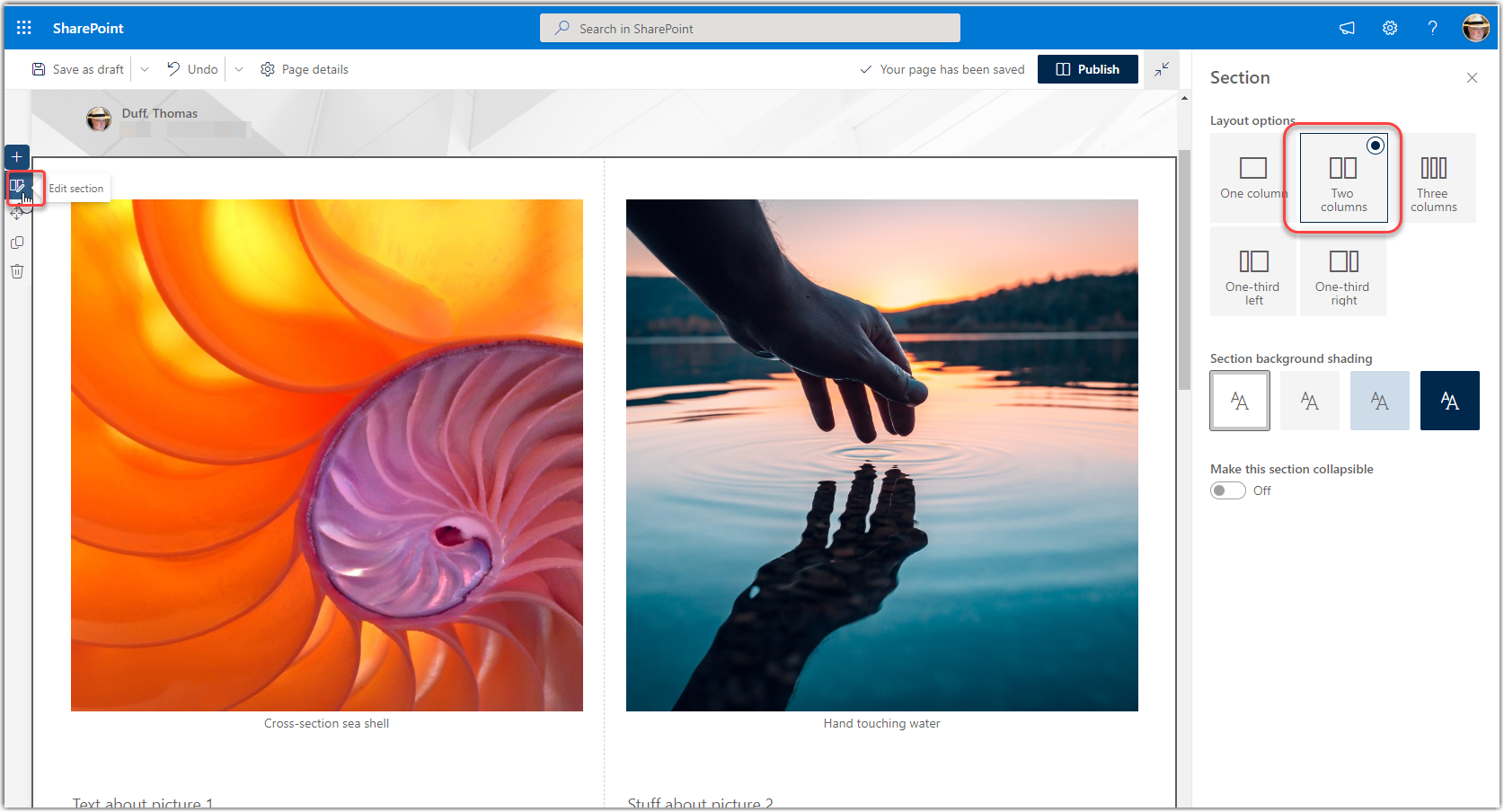The width and height of the screenshot is (1504, 812).
Task: Click the Search in SharePoint field
Action: pos(749,28)
